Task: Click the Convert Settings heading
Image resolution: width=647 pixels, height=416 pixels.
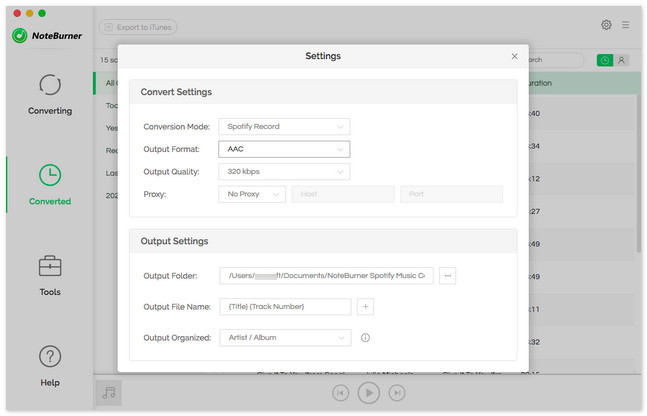Action: 176,92
